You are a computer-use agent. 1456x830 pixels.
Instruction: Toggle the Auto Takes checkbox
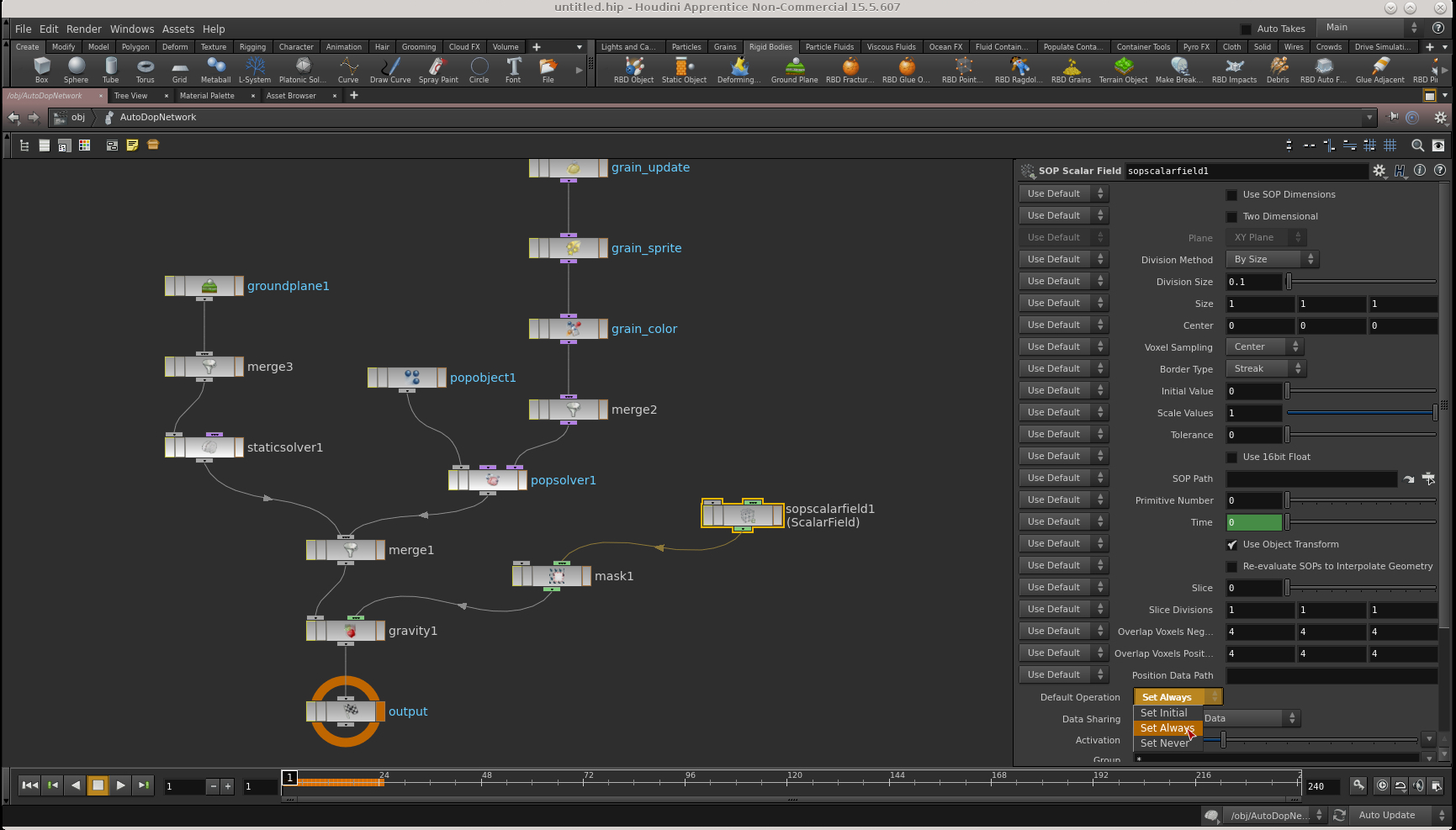pyautogui.click(x=1246, y=29)
